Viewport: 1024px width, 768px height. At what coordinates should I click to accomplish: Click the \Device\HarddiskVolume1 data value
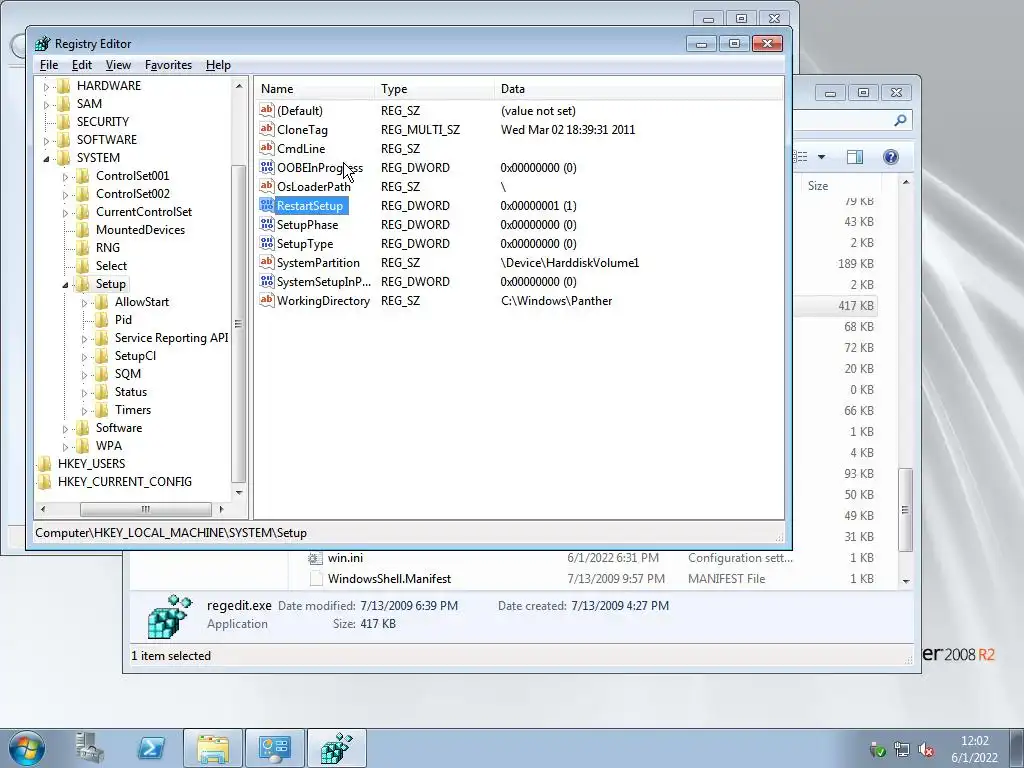click(x=569, y=263)
